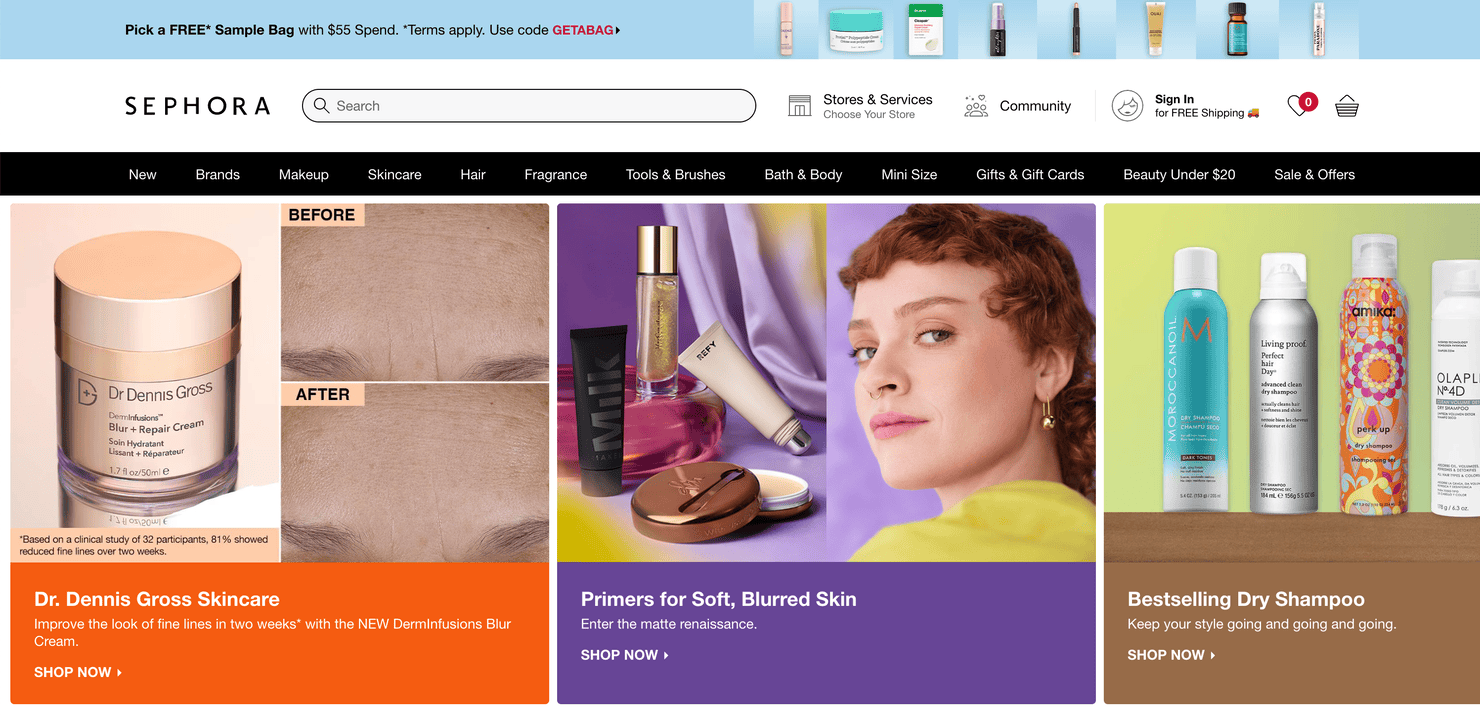Open the Hair menu
Image resolution: width=1480 pixels, height=717 pixels.
point(473,174)
